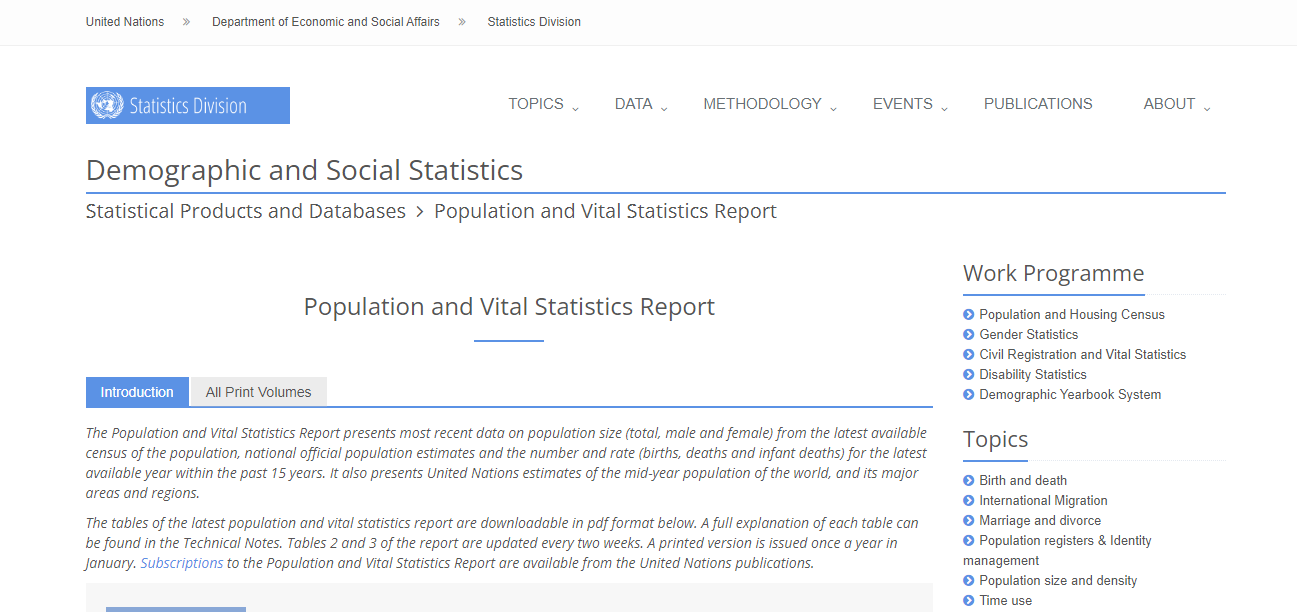Viewport: 1297px width, 612px height.
Task: Open Department of Economic and Social Affairs link
Action: (326, 22)
